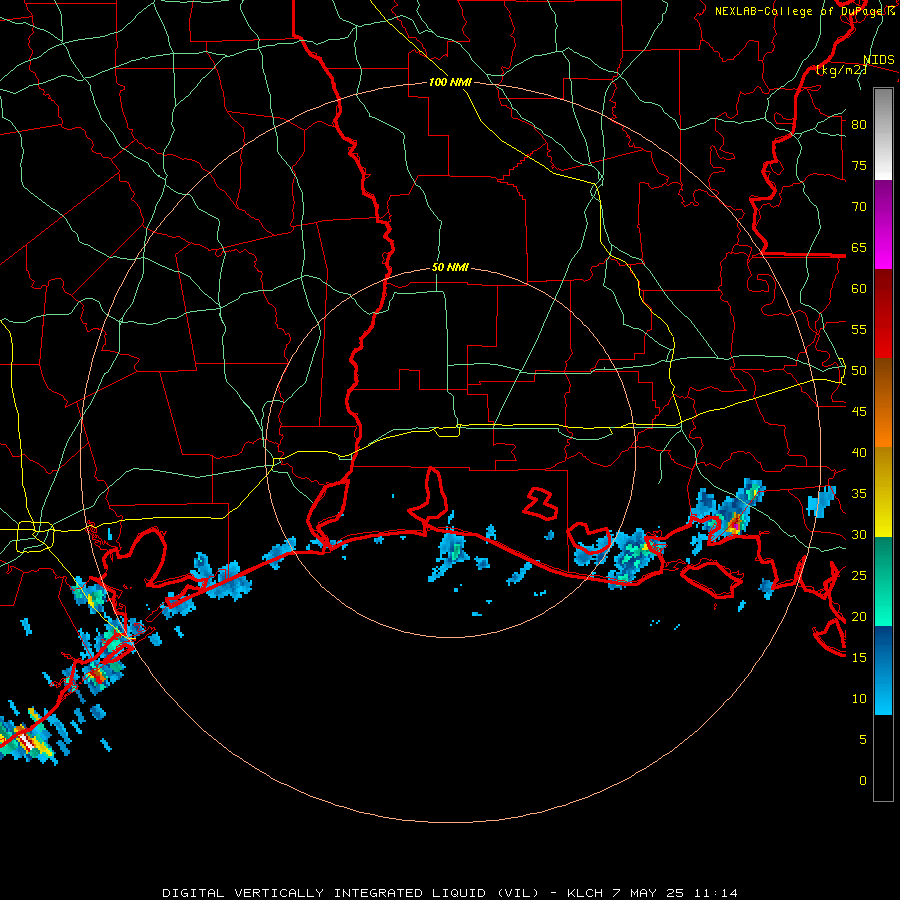The image size is (900, 900).
Task: Click the legend value 70
Action: (859, 207)
